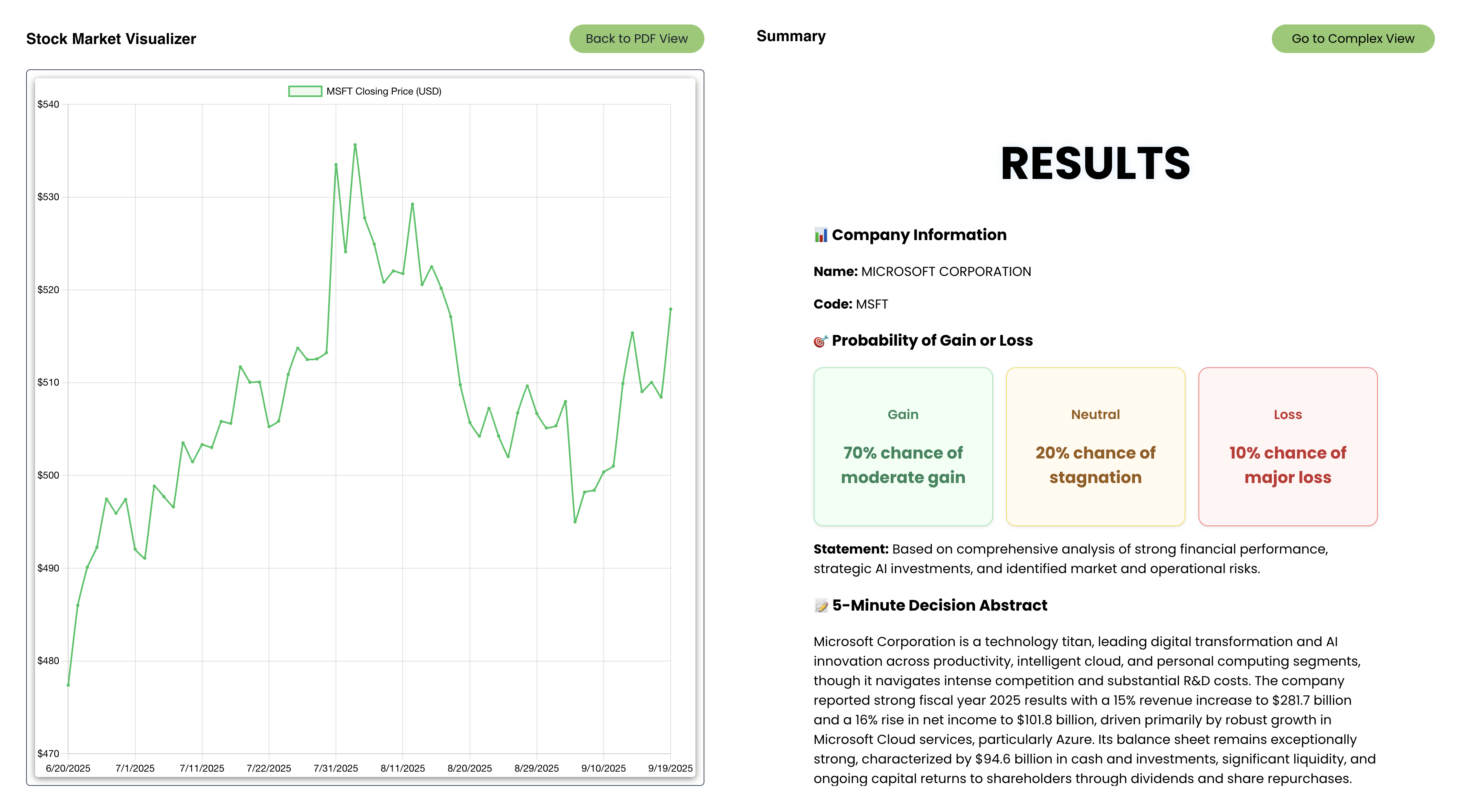Click the bar chart icon beside Company Information
Image resolution: width=1461 pixels, height=812 pixels.
pyautogui.click(x=821, y=235)
